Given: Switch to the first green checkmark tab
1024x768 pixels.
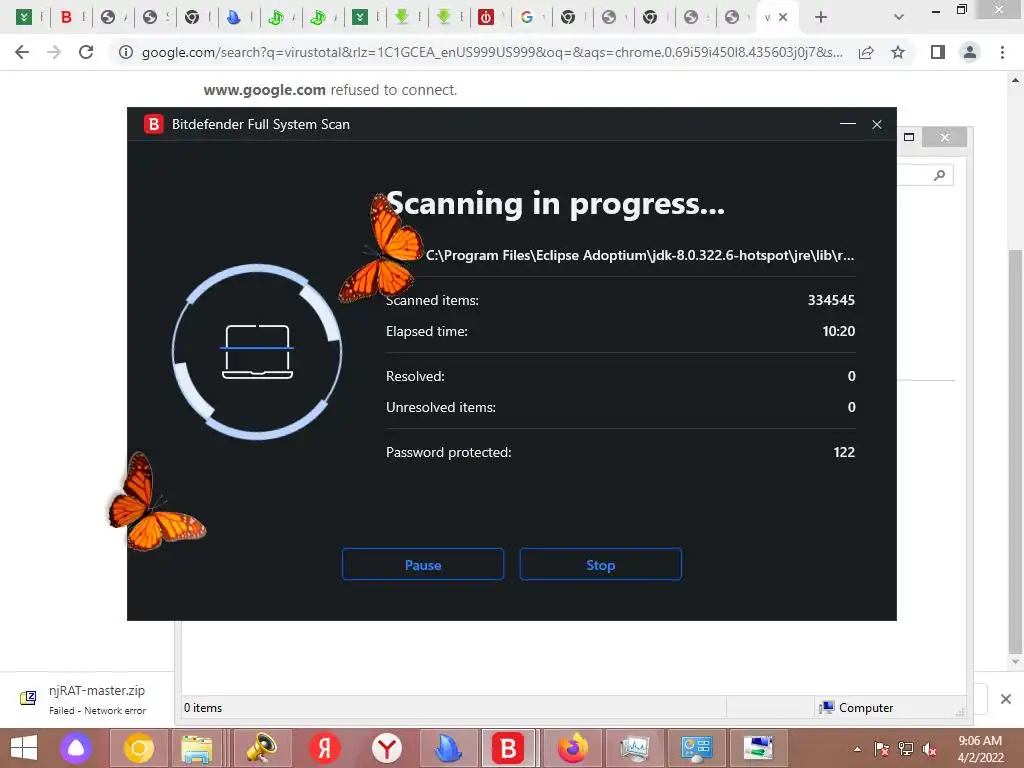Looking at the screenshot, I should pyautogui.click(x=24, y=17).
